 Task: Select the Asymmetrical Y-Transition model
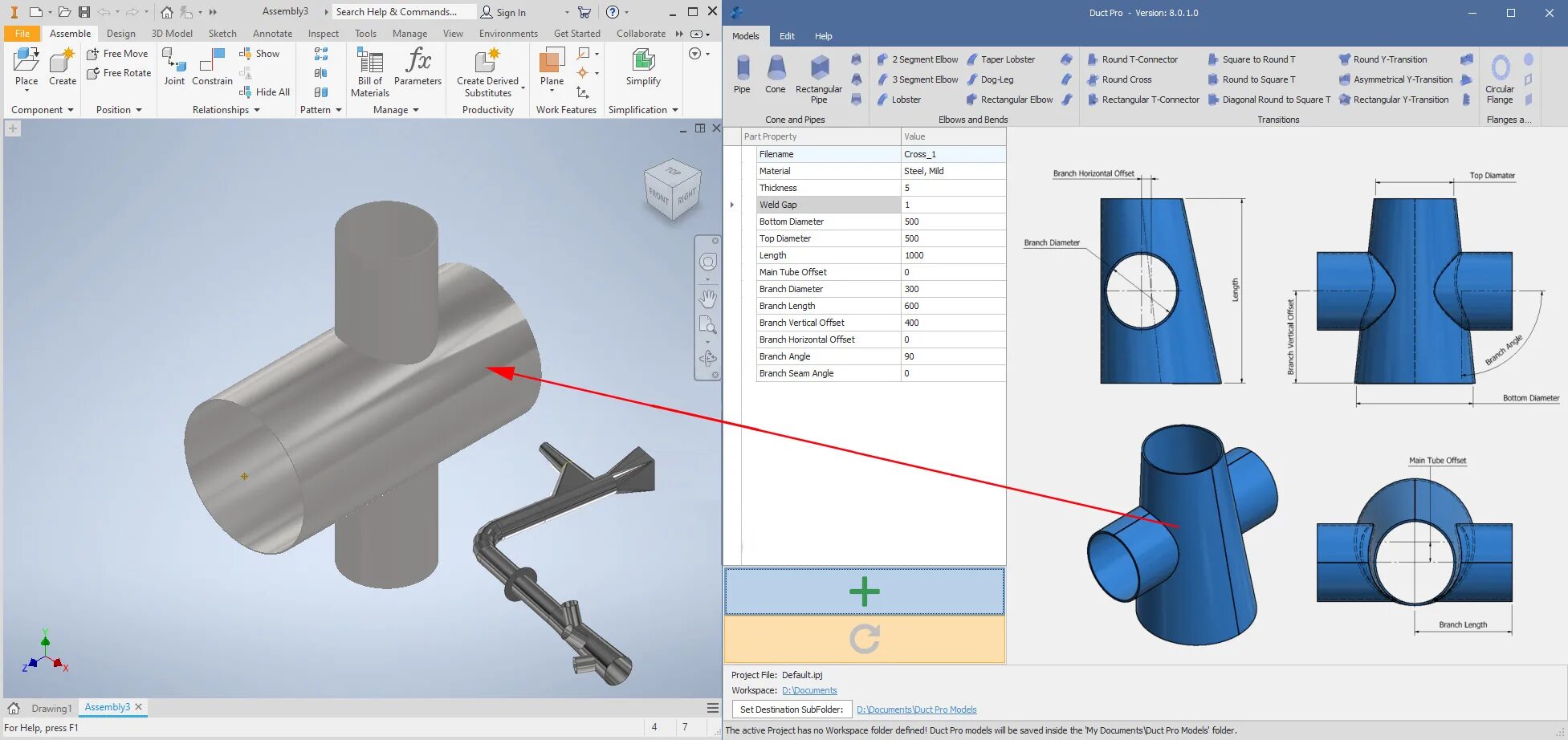tap(1395, 79)
